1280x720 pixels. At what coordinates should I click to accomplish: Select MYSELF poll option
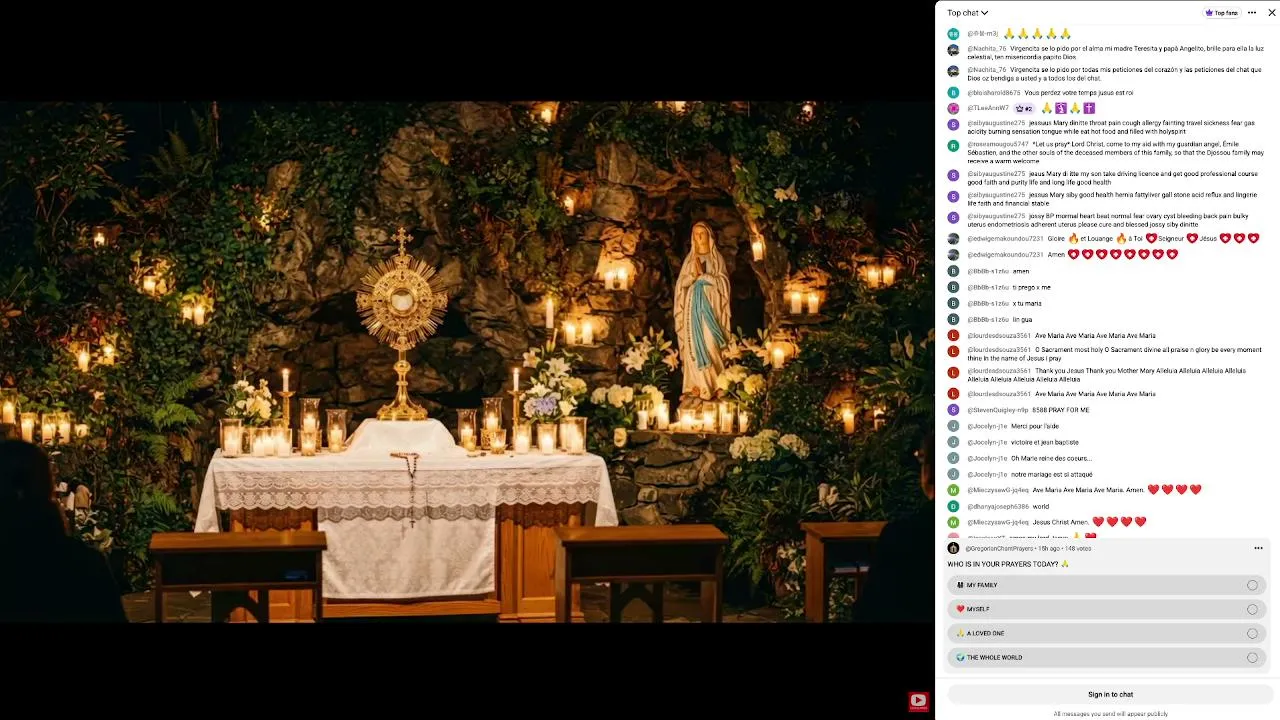[x=1107, y=609]
